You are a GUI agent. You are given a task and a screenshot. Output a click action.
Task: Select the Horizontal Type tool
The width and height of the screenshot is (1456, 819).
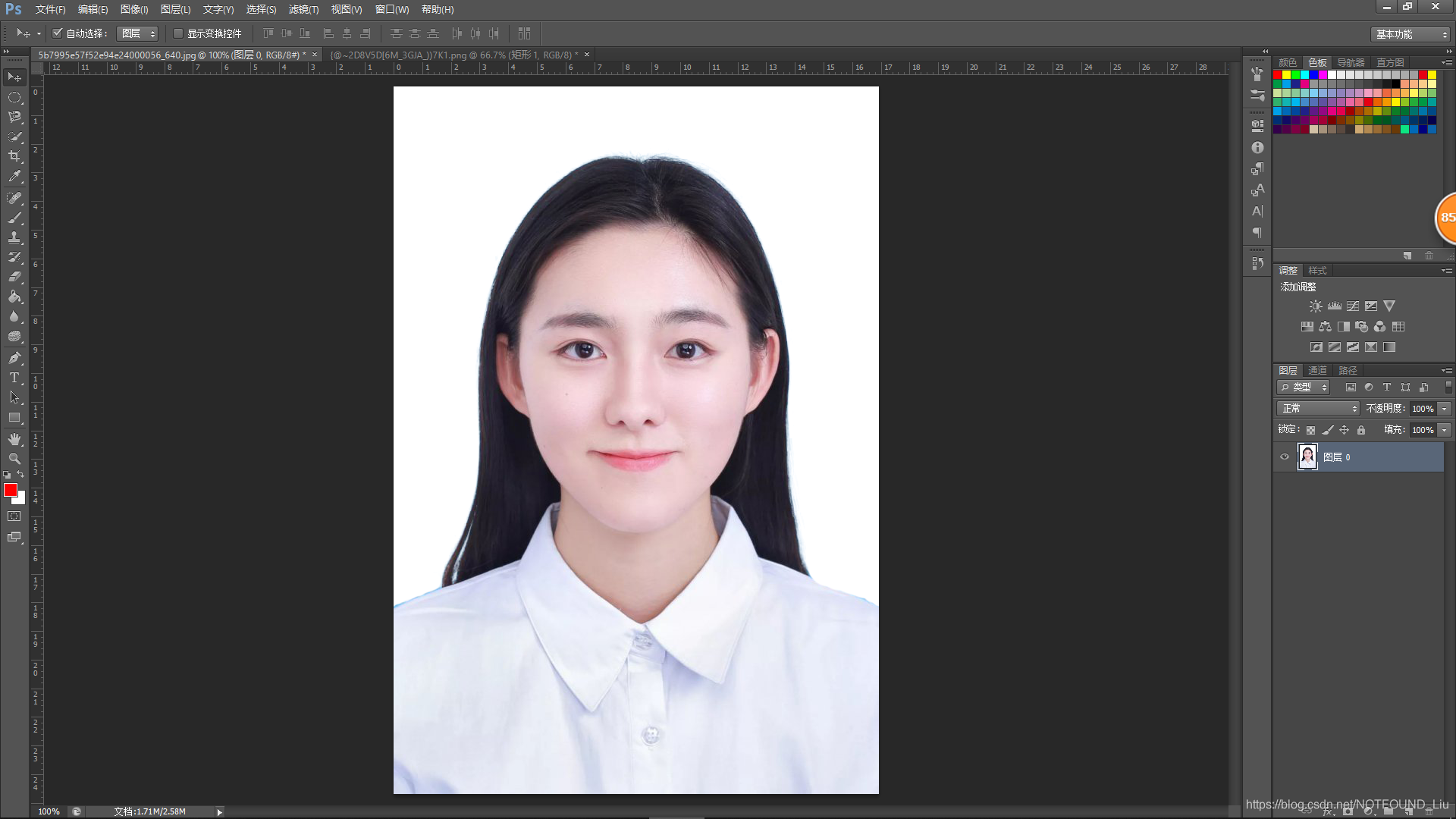tap(14, 378)
